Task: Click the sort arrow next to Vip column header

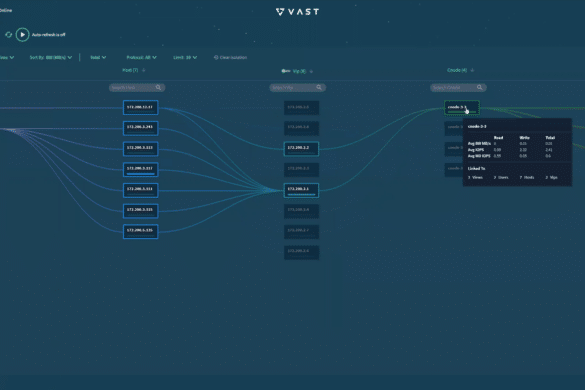Action: click(x=311, y=71)
